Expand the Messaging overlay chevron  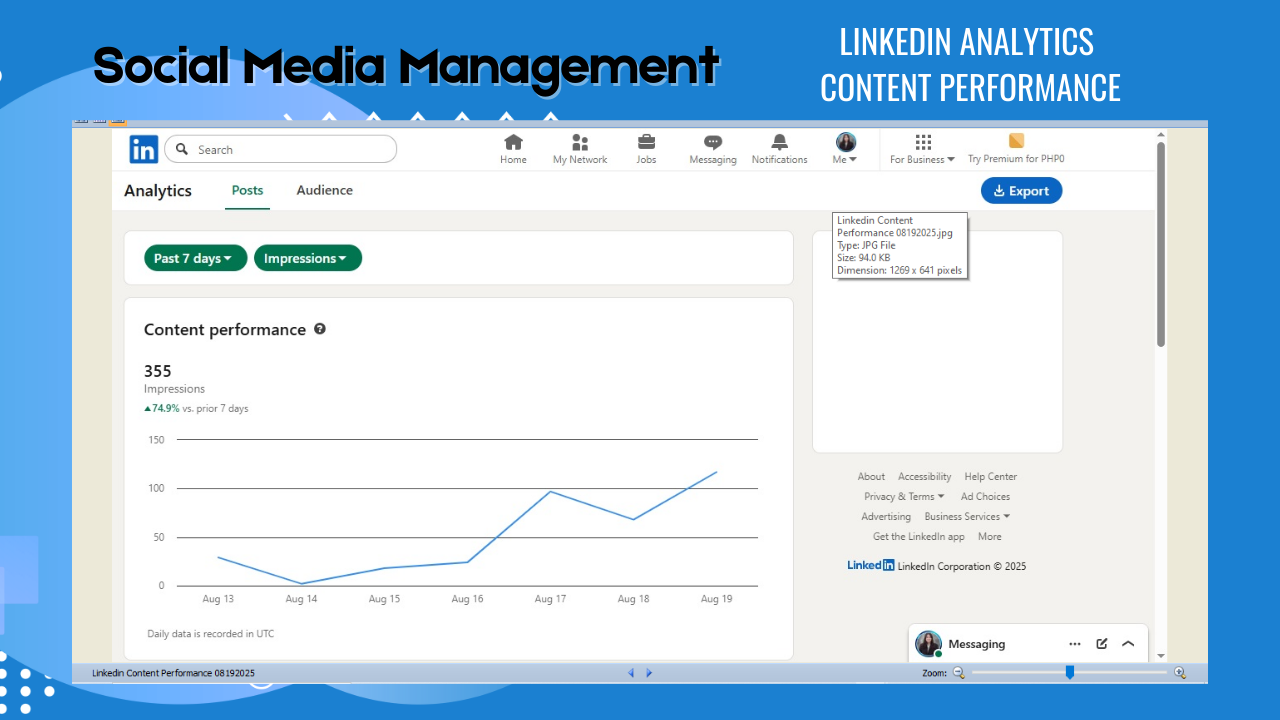tap(1128, 644)
